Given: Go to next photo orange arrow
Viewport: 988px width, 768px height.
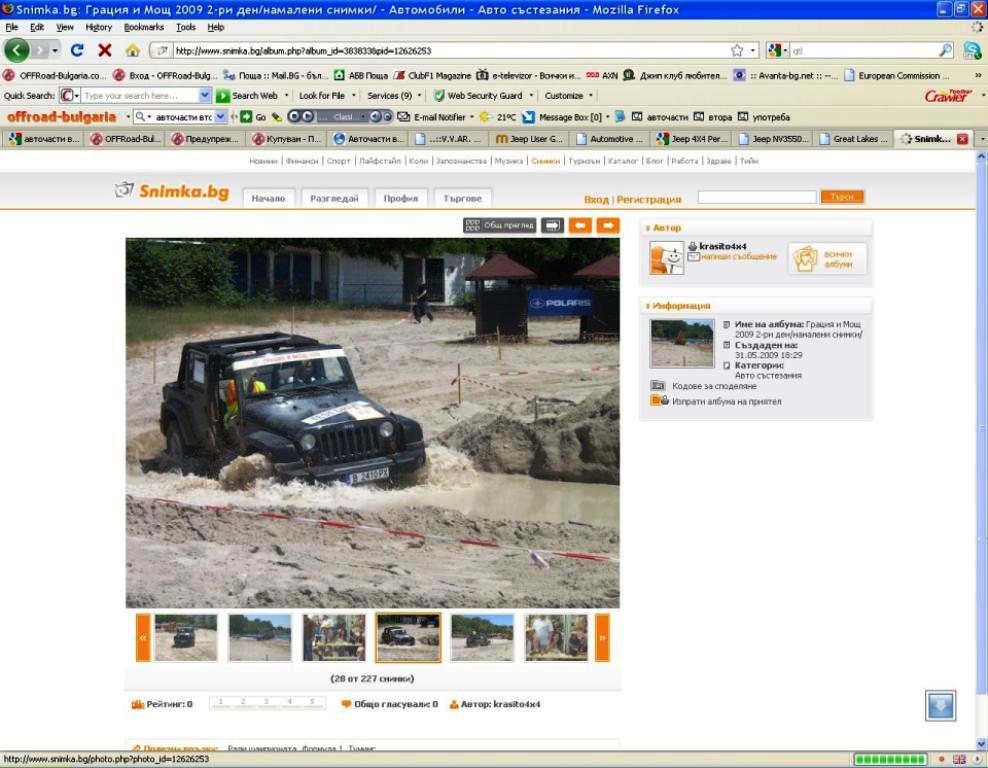Looking at the screenshot, I should tap(608, 226).
